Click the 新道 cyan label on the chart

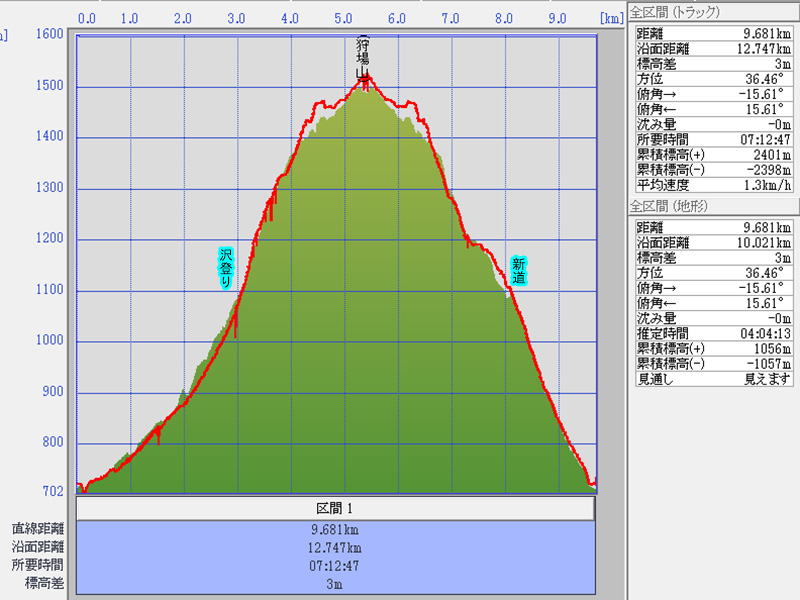click(518, 271)
